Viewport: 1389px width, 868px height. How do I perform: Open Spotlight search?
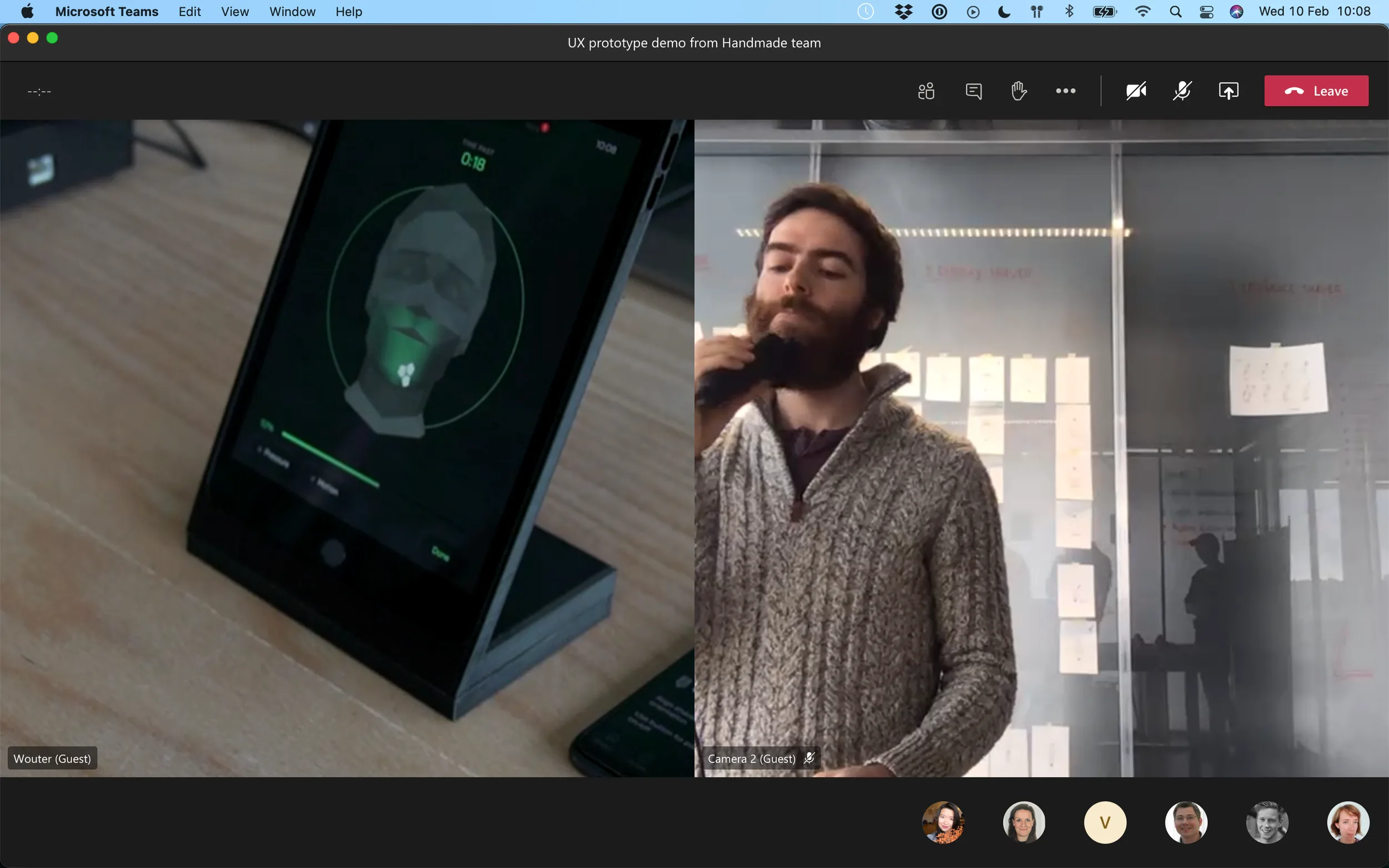pyautogui.click(x=1175, y=12)
